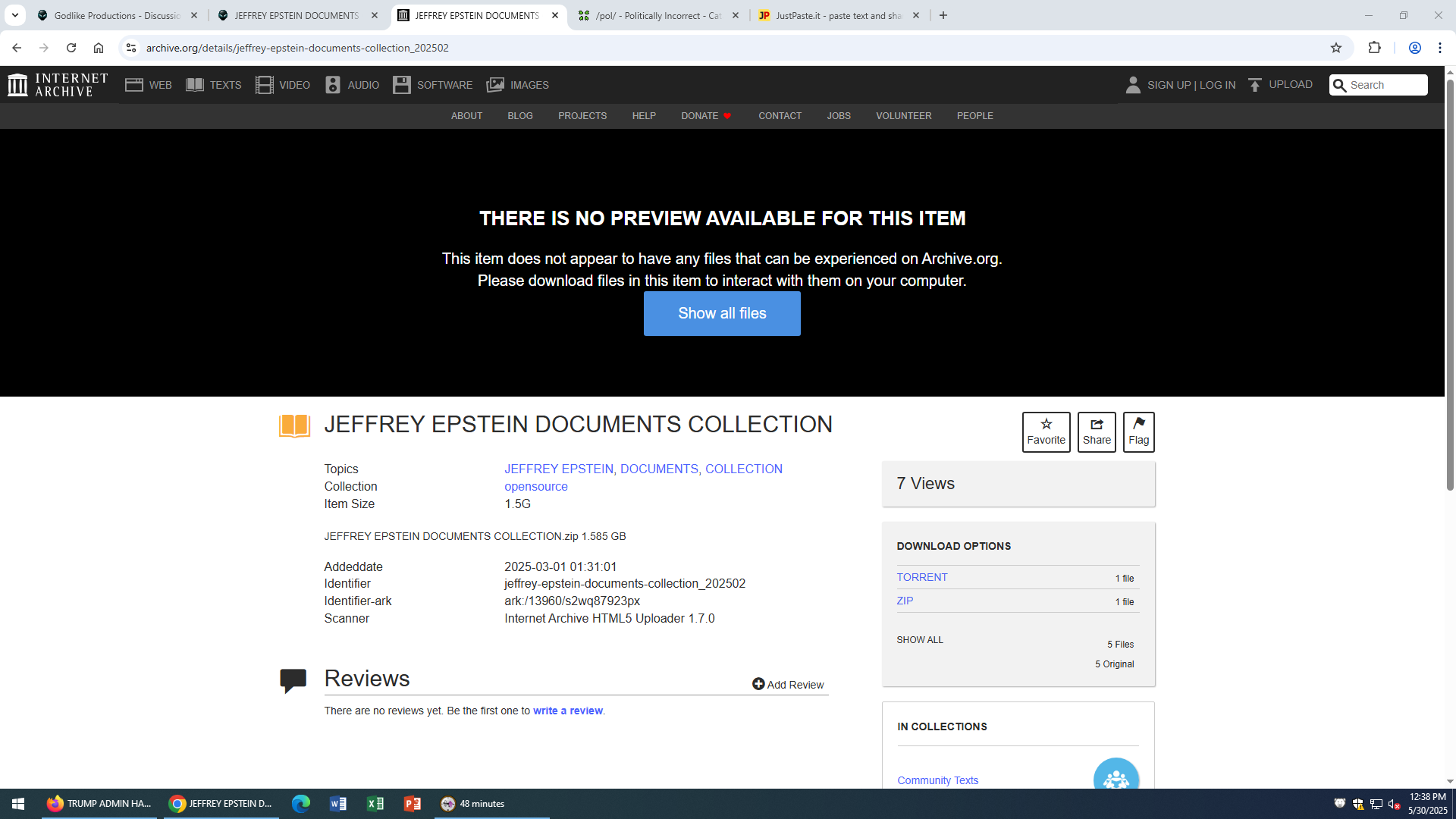Open the WEB media section
The height and width of the screenshot is (819, 1456).
pyautogui.click(x=149, y=85)
